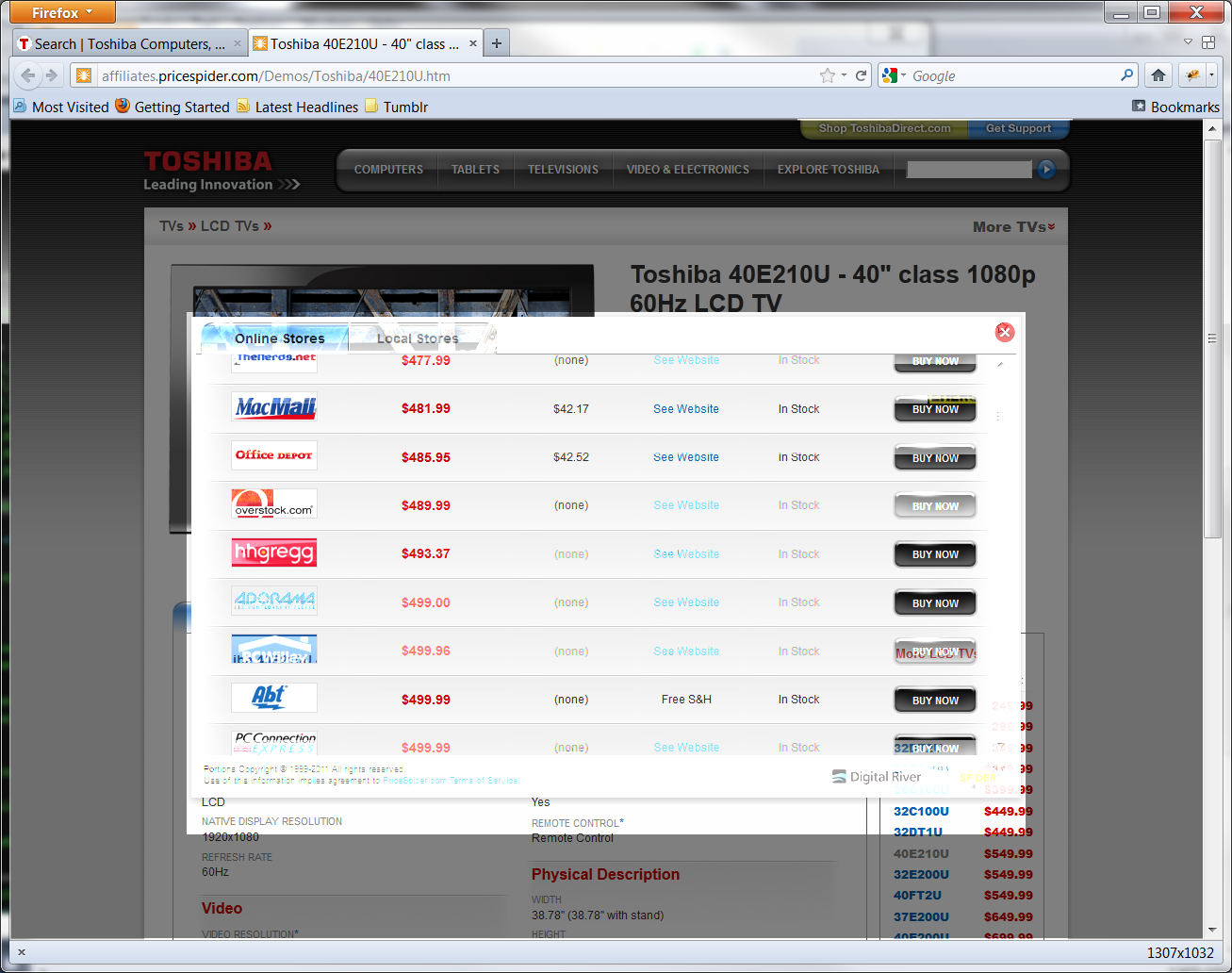Open the Tablets navigation menu
The height and width of the screenshot is (973, 1232).
click(475, 170)
